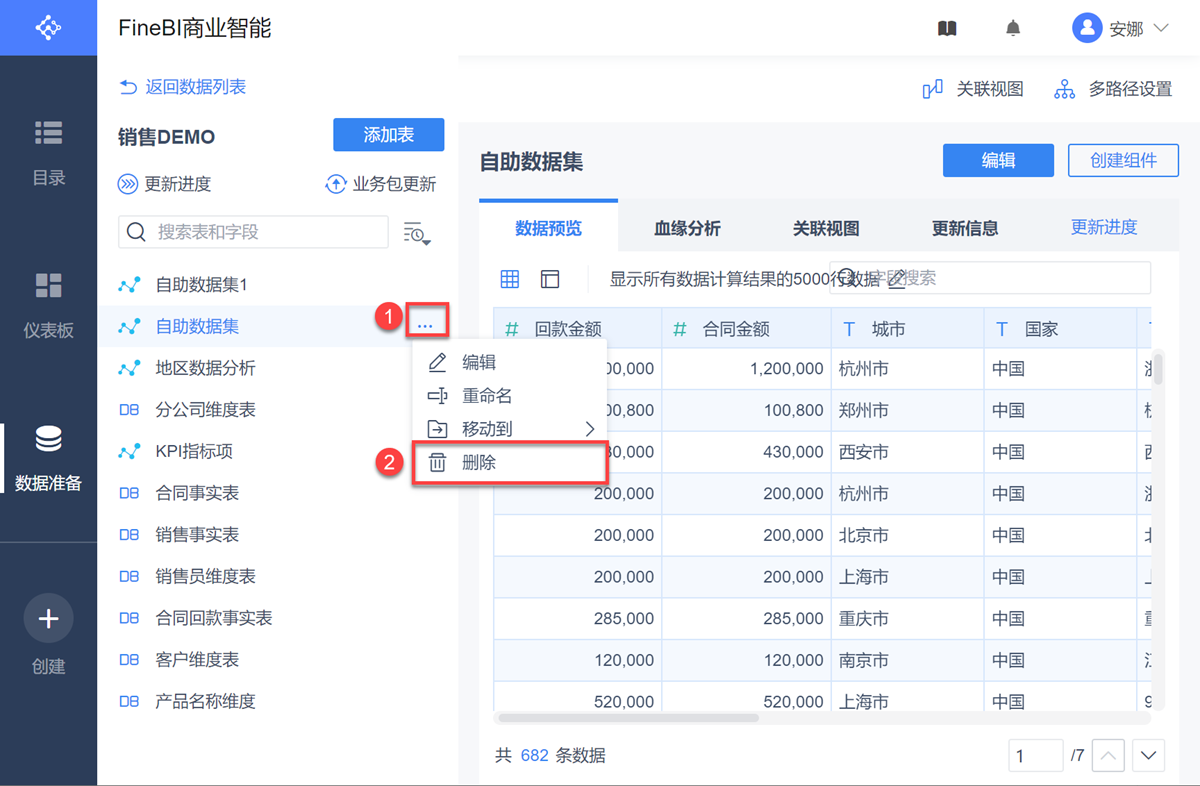
Task: Click the vertical table scrollbar
Action: 1158,368
